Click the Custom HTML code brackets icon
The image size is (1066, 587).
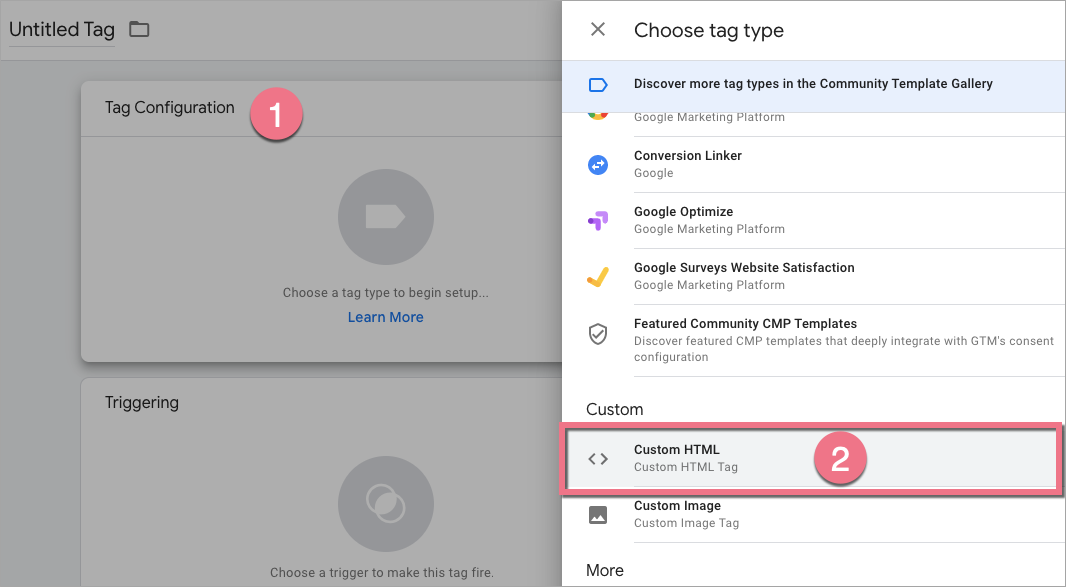598,459
